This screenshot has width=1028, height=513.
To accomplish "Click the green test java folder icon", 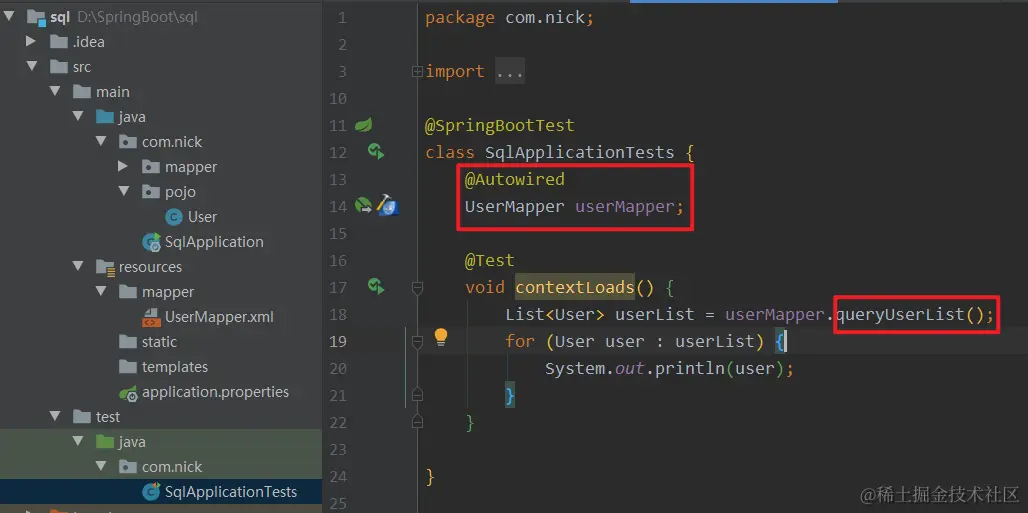I will click(x=104, y=442).
